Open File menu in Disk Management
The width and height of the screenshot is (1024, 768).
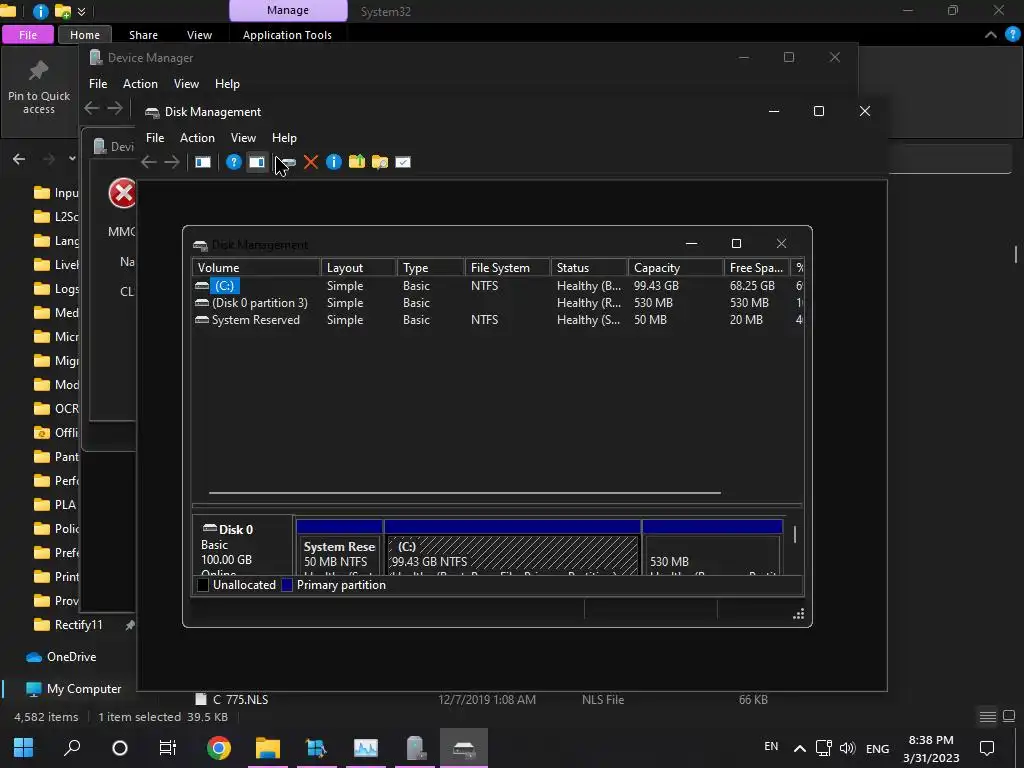(155, 138)
